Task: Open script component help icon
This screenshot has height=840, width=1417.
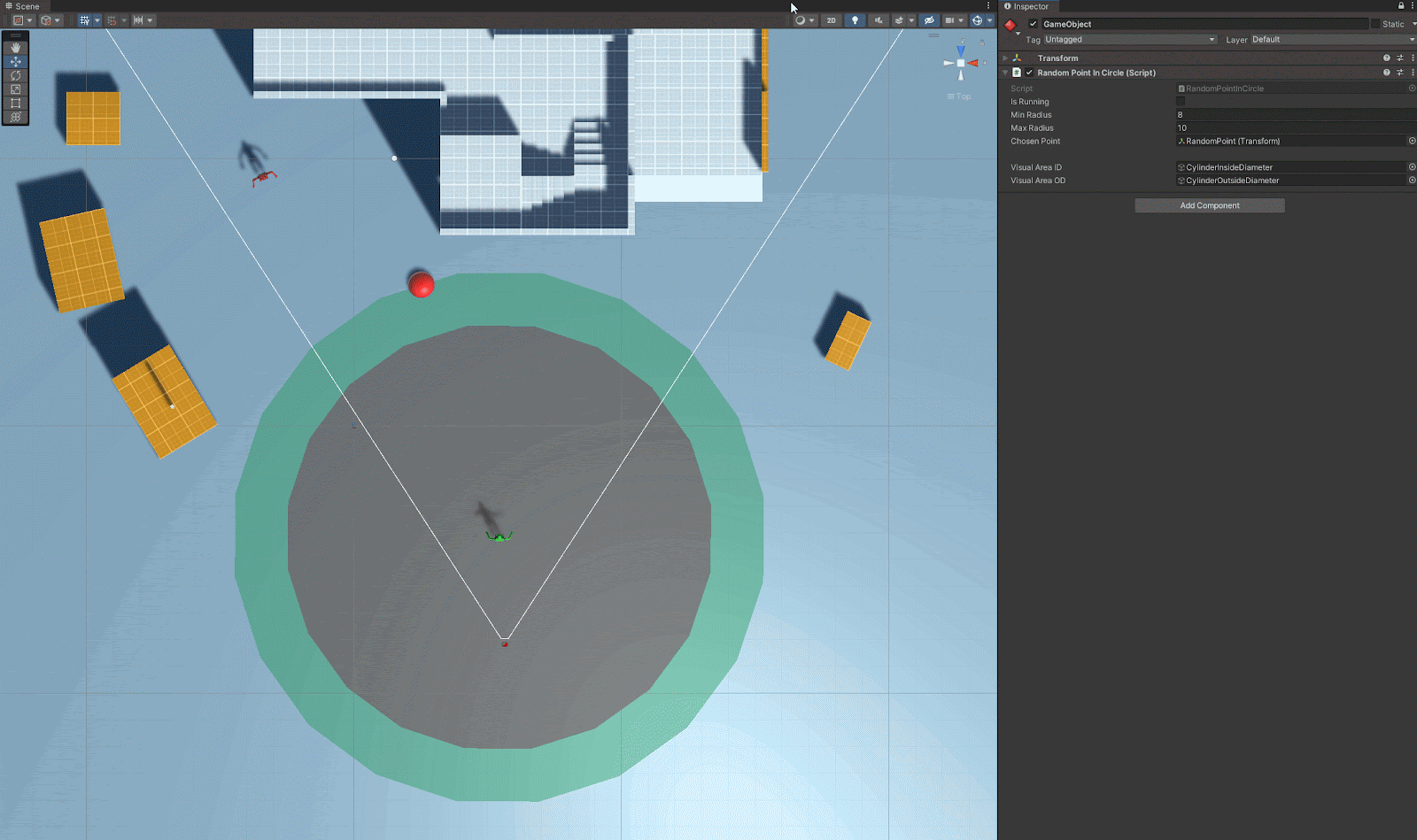Action: pos(1386,73)
